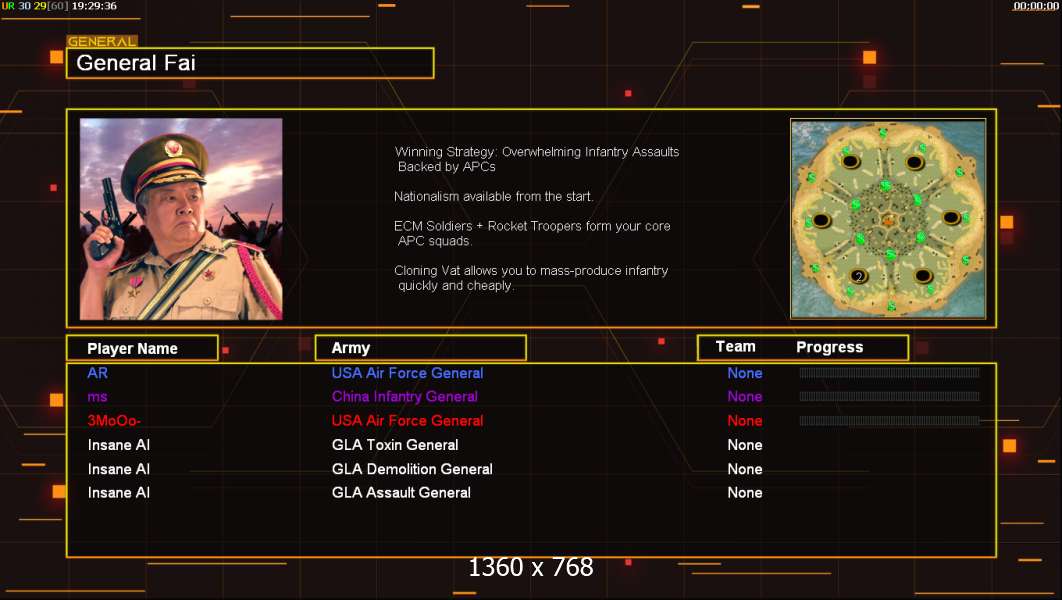1062x600 pixels.
Task: Click ms's loading progress bar
Action: tap(889, 396)
